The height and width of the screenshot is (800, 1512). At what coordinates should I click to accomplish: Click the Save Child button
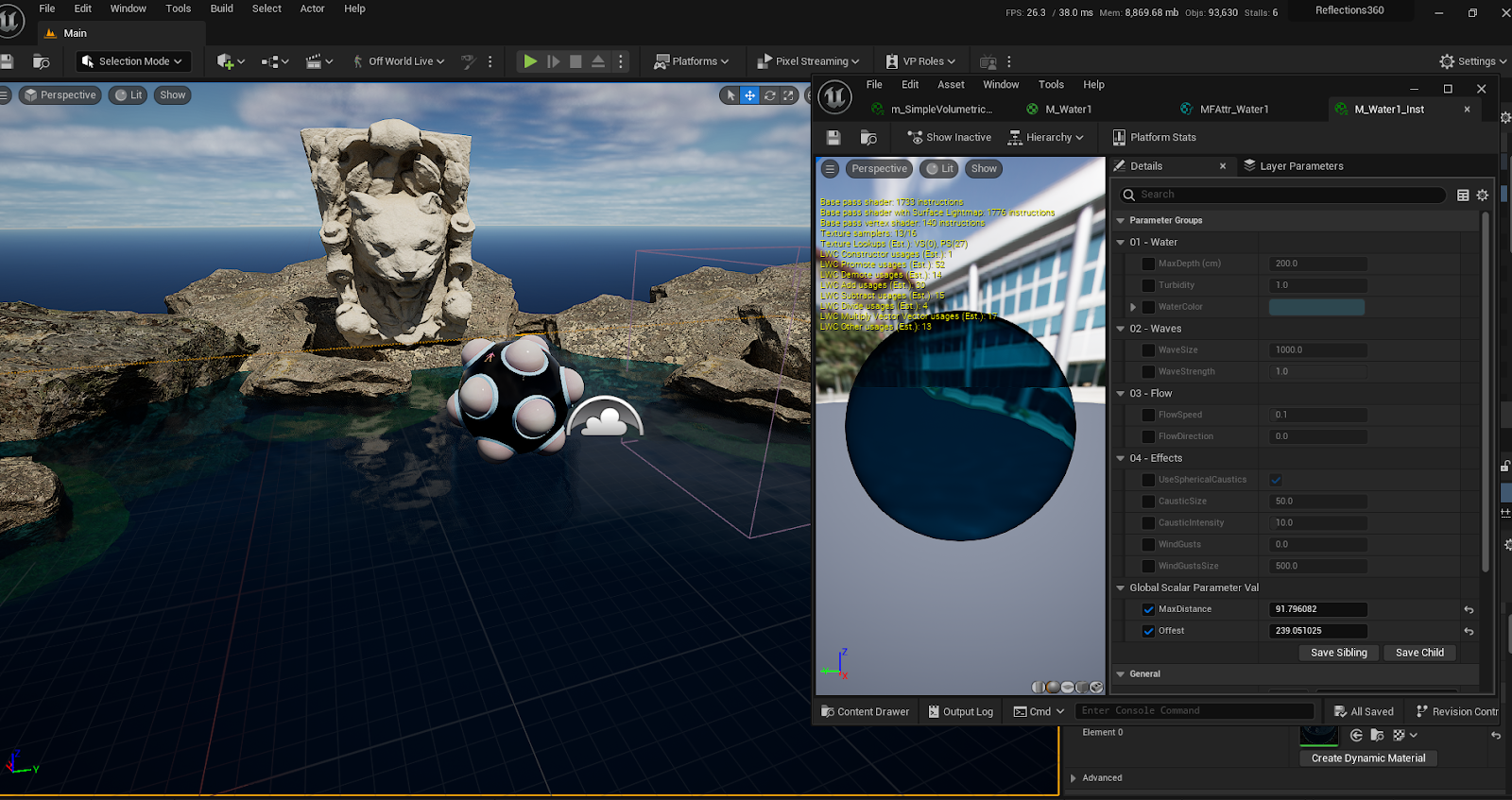[1419, 653]
